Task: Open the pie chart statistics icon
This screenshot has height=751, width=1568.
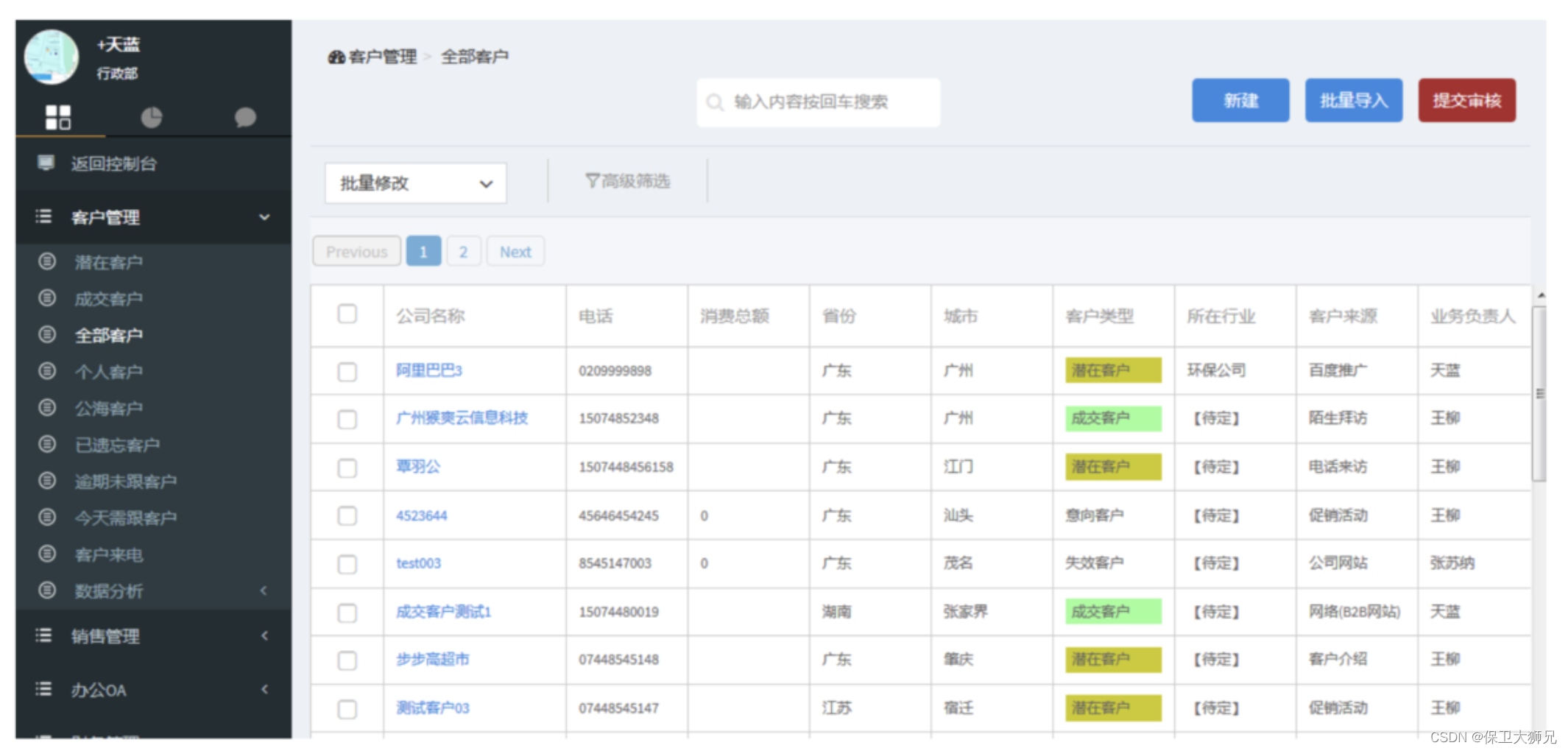Action: (152, 117)
